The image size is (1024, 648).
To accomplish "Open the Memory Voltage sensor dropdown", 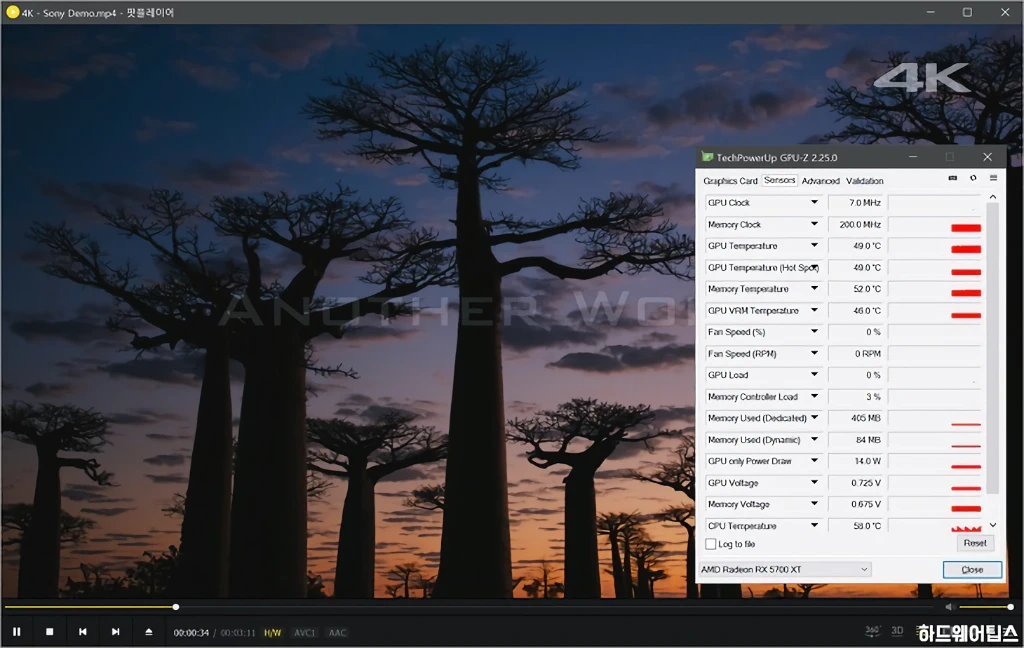I will 814,504.
